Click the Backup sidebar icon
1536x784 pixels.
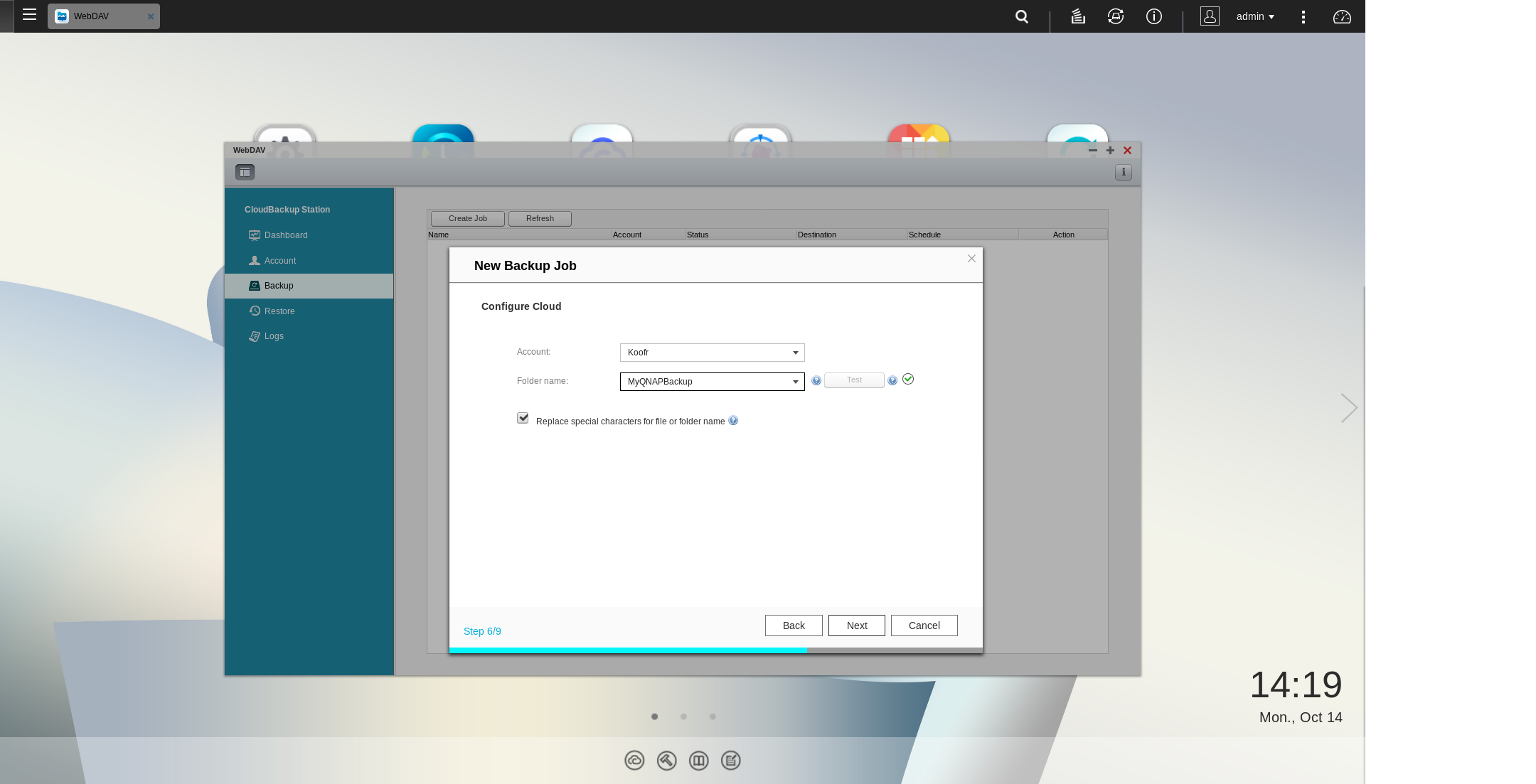(x=254, y=285)
